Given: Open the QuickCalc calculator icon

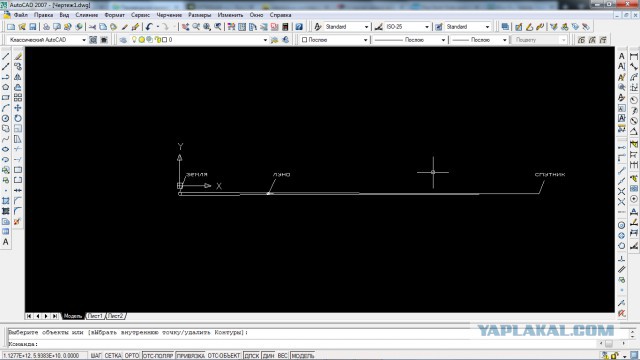Looking at the screenshot, I should [285, 27].
